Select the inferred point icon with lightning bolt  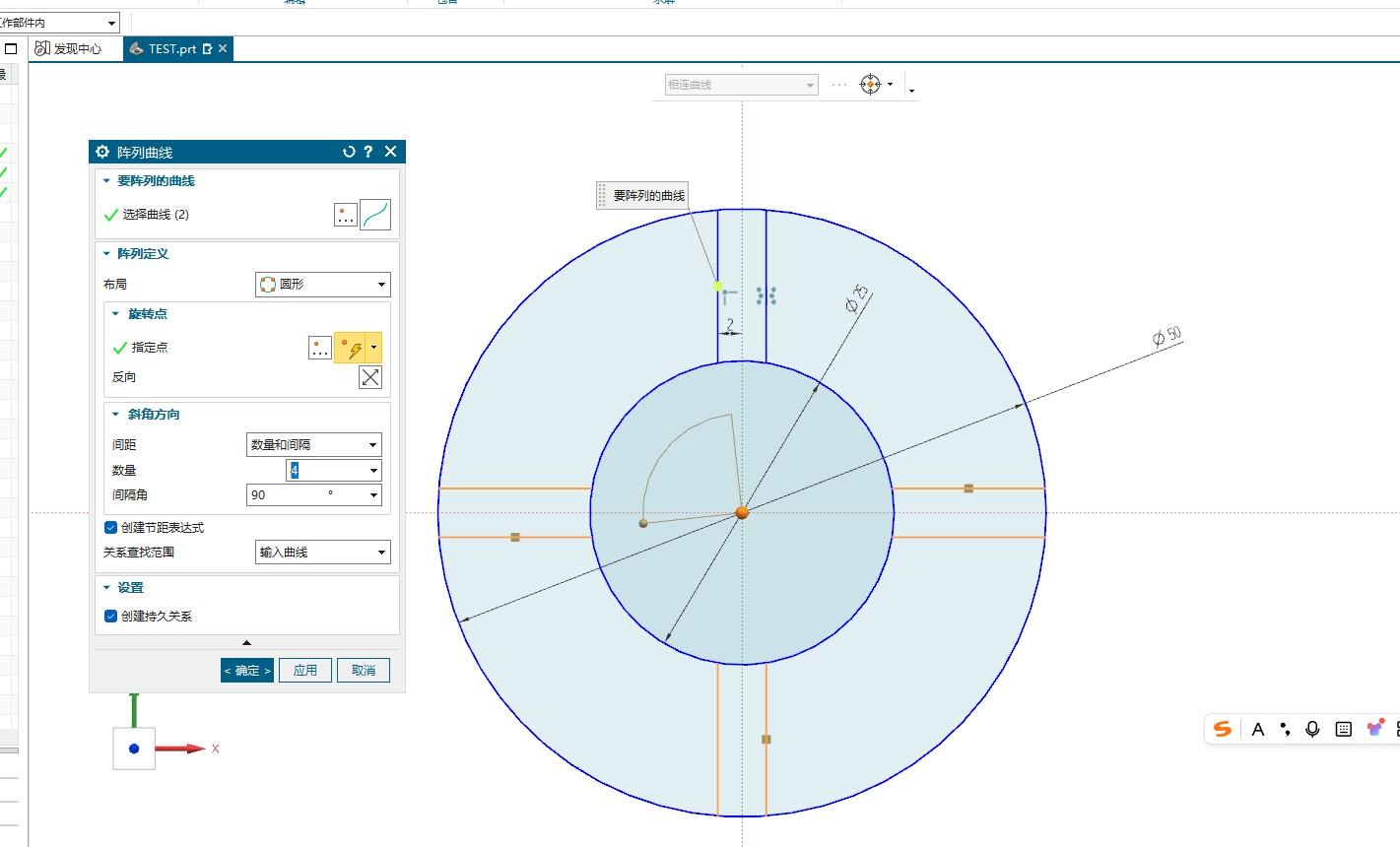351,348
